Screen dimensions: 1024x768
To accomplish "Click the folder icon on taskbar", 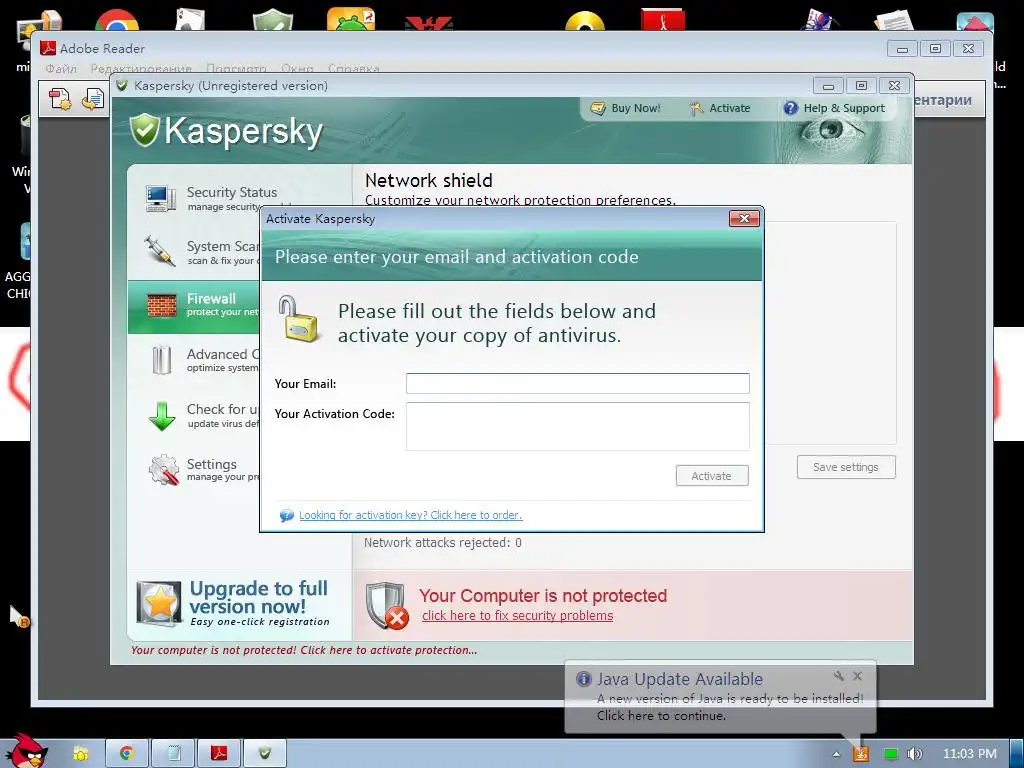I will [x=80, y=754].
